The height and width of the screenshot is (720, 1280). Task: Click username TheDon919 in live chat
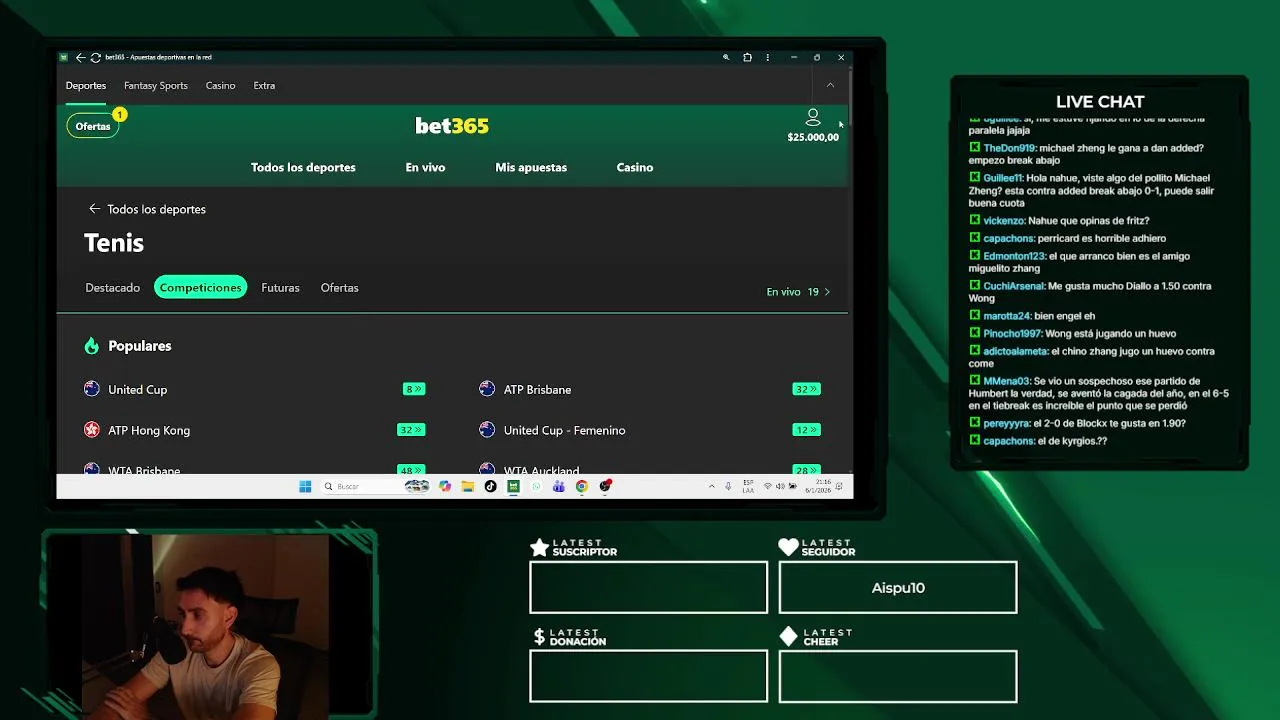click(x=1010, y=148)
